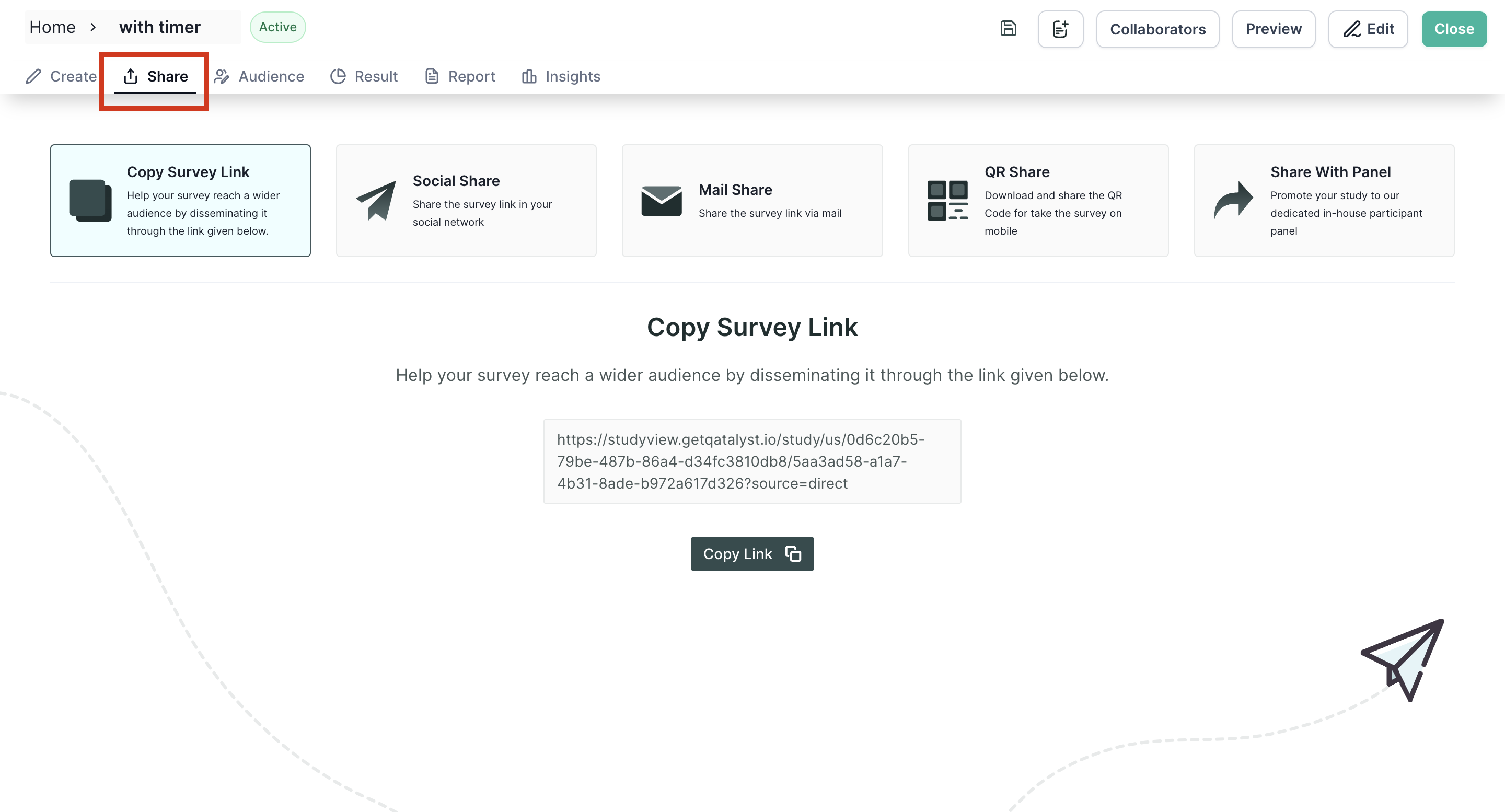The width and height of the screenshot is (1505, 812).
Task: Click the bar chart icon beside Insights
Action: 529,76
